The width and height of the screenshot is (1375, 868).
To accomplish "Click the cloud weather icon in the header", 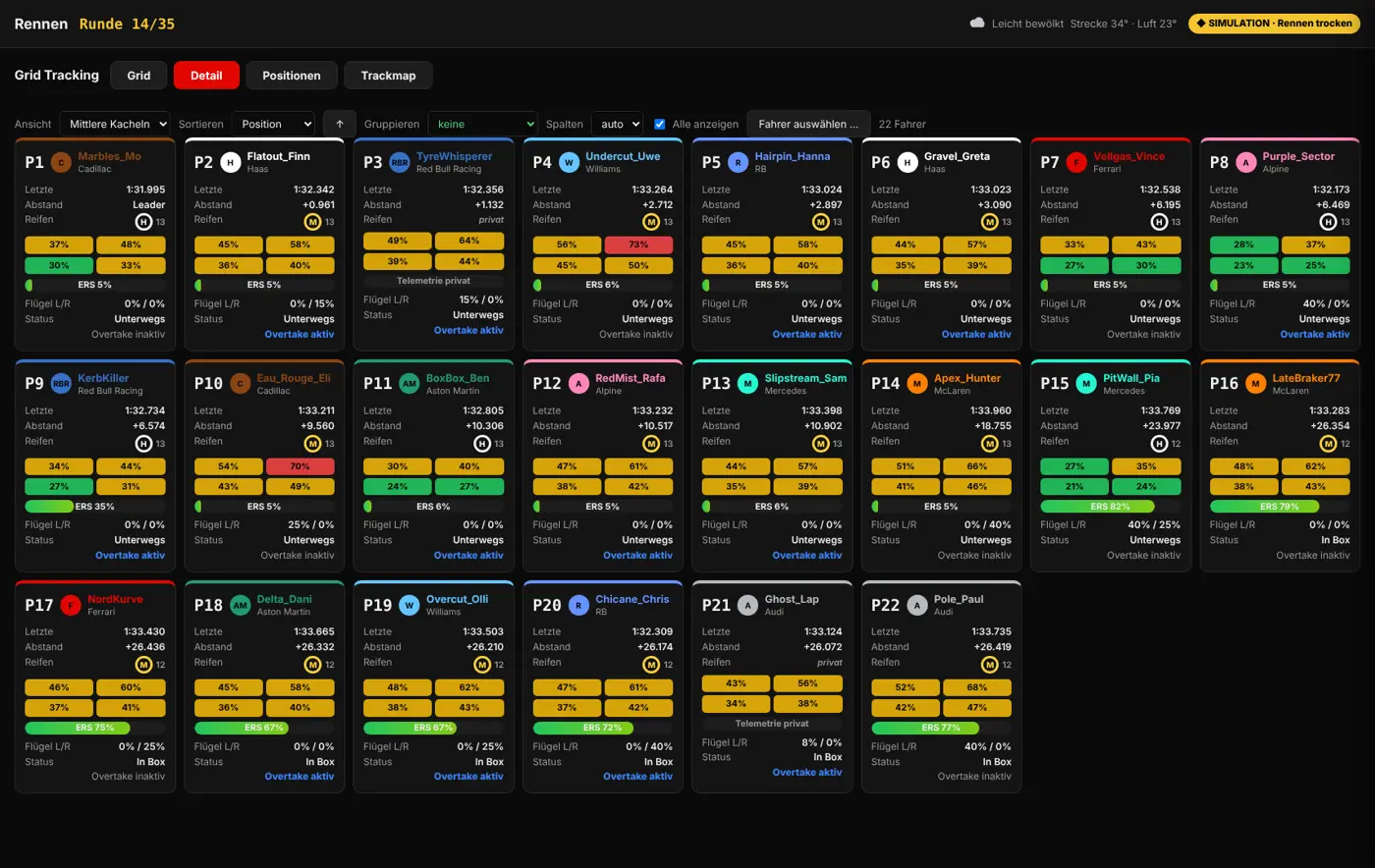I will pos(977,23).
